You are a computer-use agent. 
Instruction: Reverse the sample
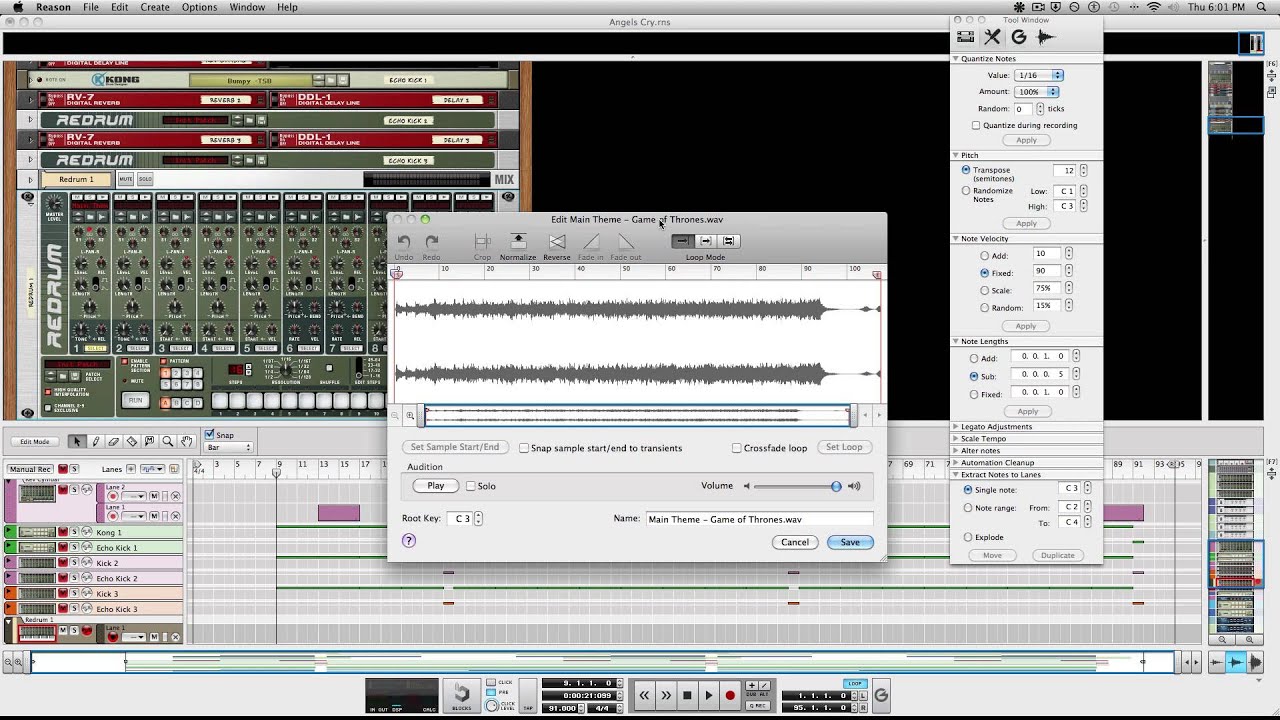(x=557, y=246)
